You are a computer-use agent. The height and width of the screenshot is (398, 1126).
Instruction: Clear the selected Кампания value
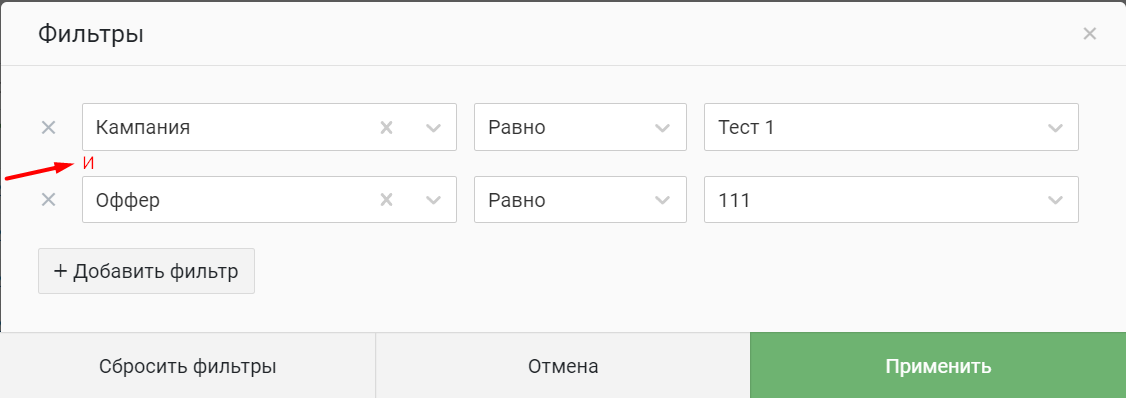(386, 128)
